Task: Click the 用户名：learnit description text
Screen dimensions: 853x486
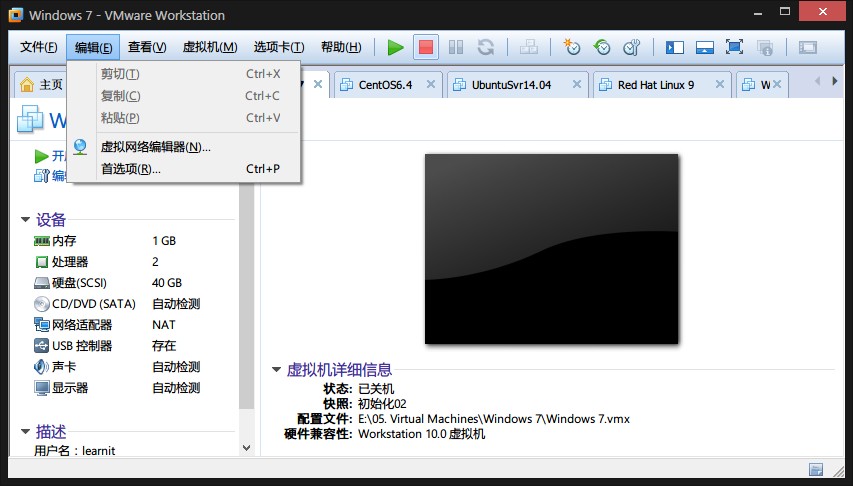Action: pos(75,451)
